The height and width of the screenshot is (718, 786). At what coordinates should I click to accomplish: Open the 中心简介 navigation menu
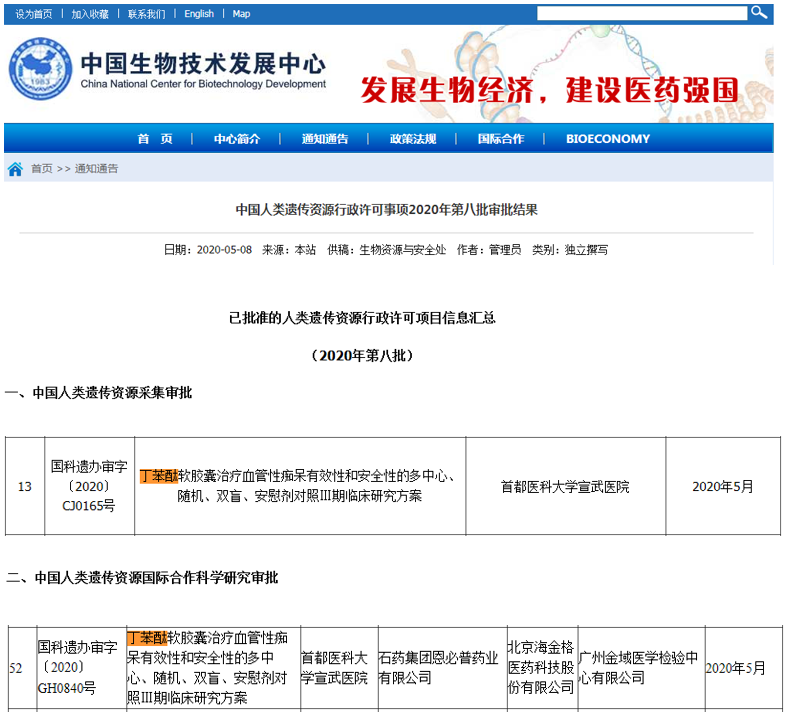pos(237,139)
